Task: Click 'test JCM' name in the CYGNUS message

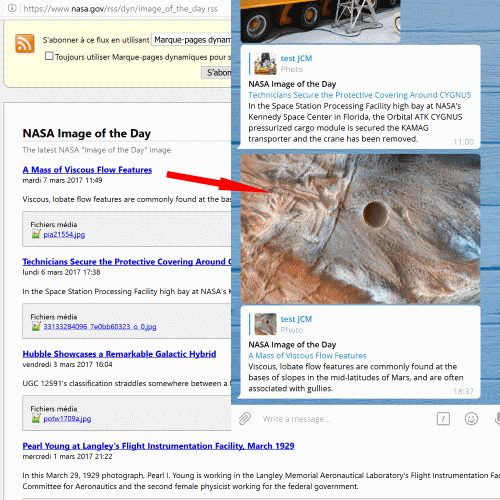Action: [x=296, y=58]
